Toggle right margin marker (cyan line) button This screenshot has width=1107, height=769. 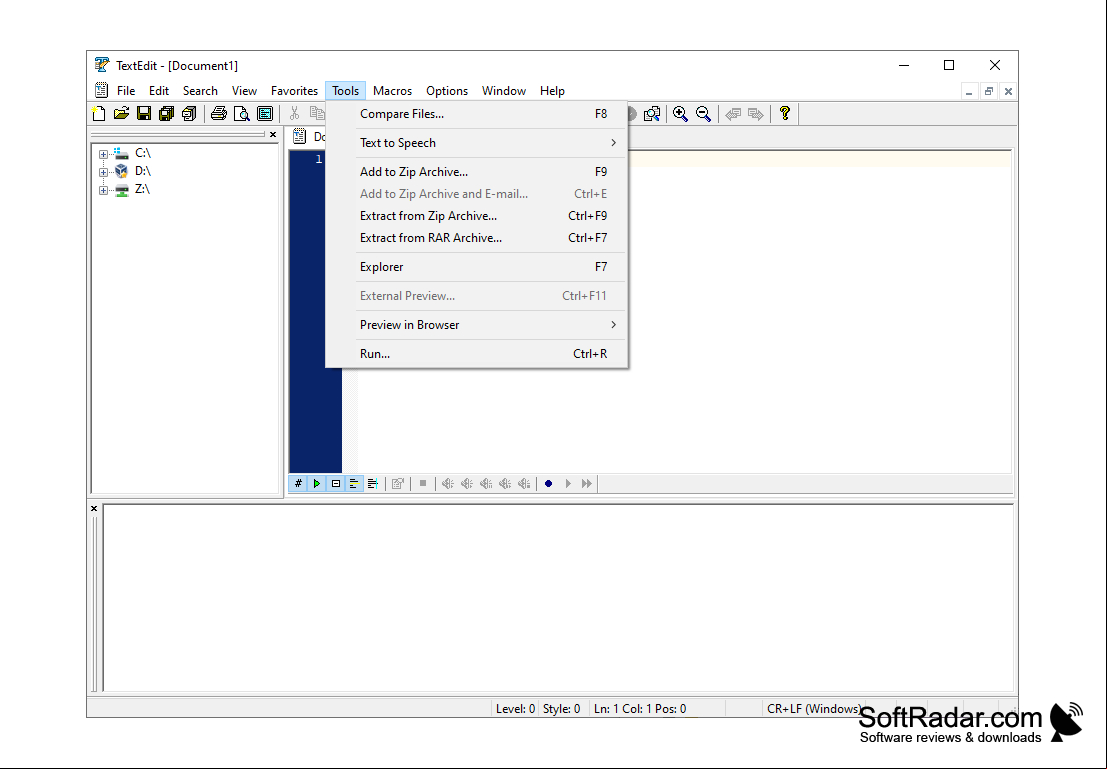click(x=373, y=484)
